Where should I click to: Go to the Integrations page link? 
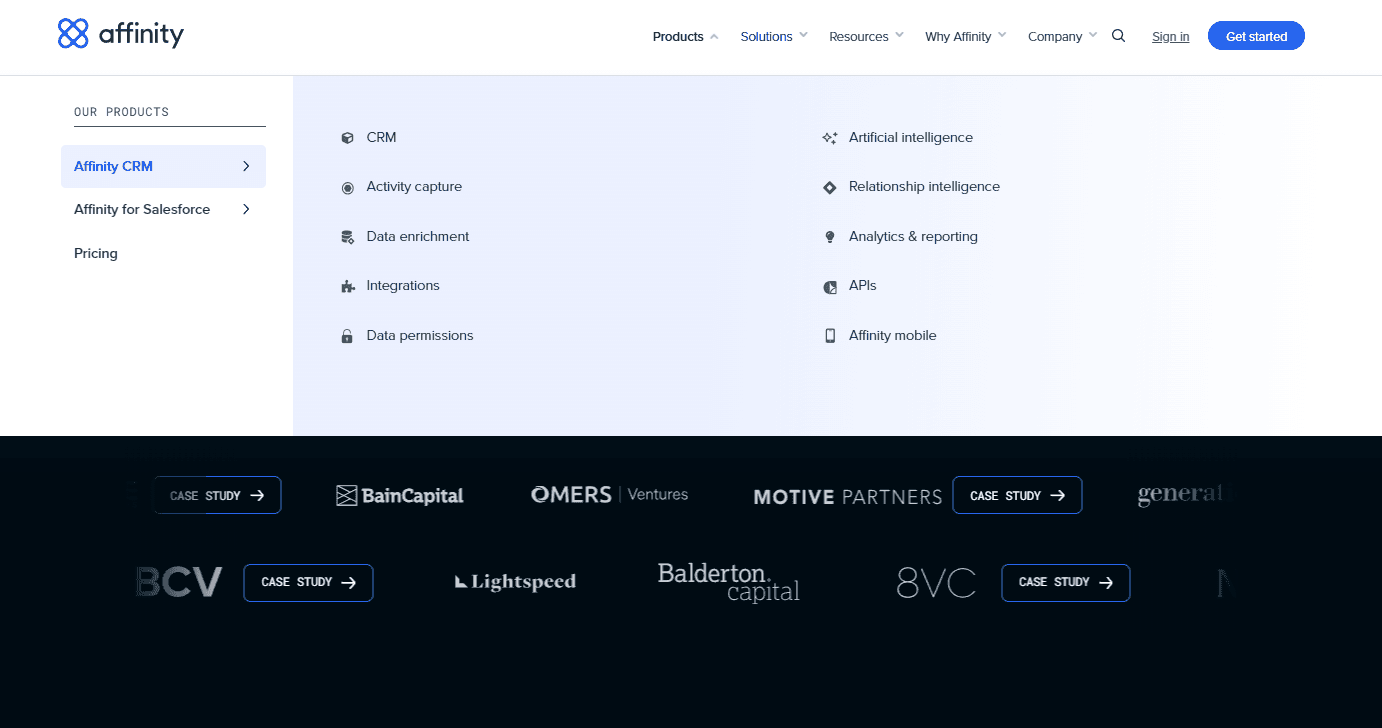(403, 286)
